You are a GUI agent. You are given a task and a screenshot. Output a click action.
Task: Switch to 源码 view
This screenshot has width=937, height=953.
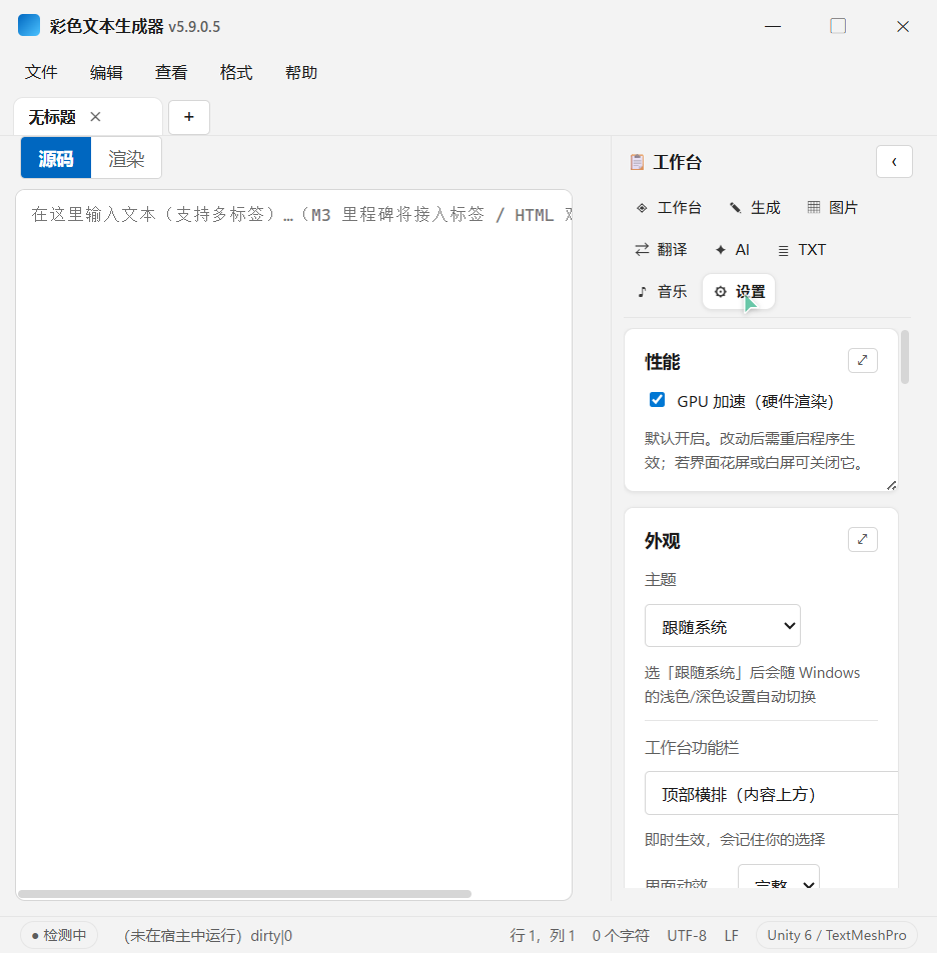click(x=56, y=158)
